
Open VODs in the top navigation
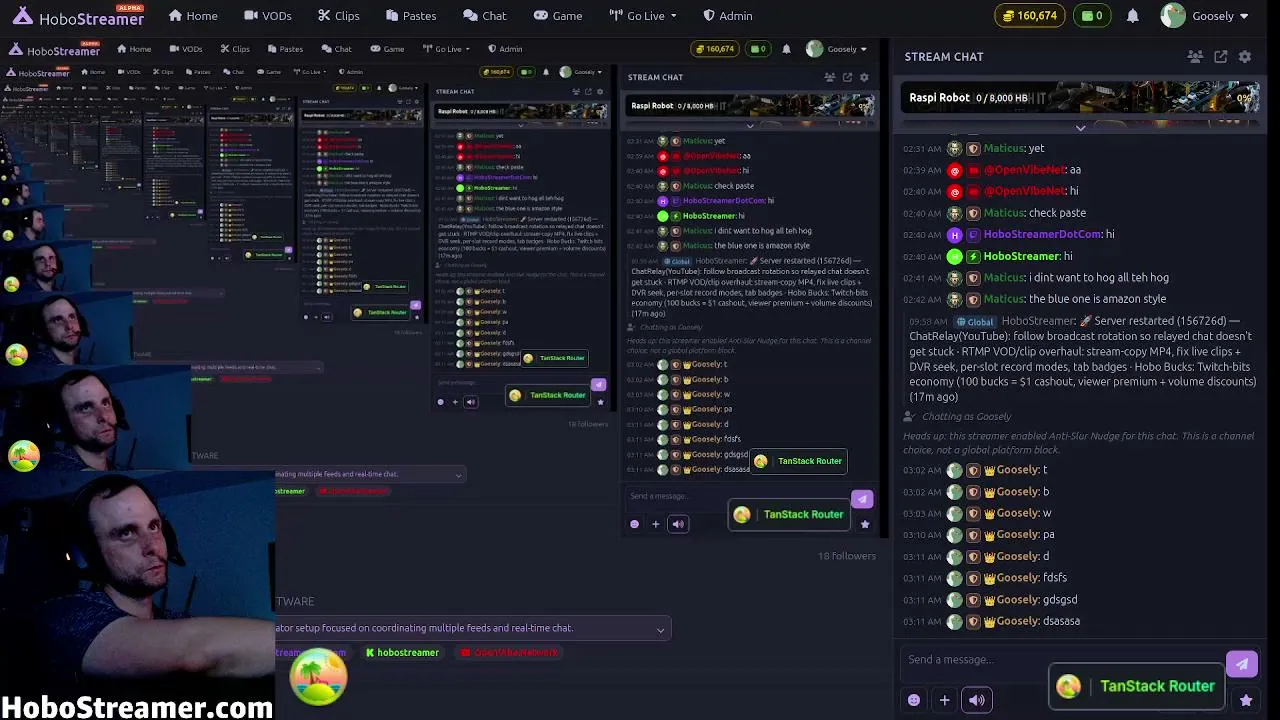(268, 16)
